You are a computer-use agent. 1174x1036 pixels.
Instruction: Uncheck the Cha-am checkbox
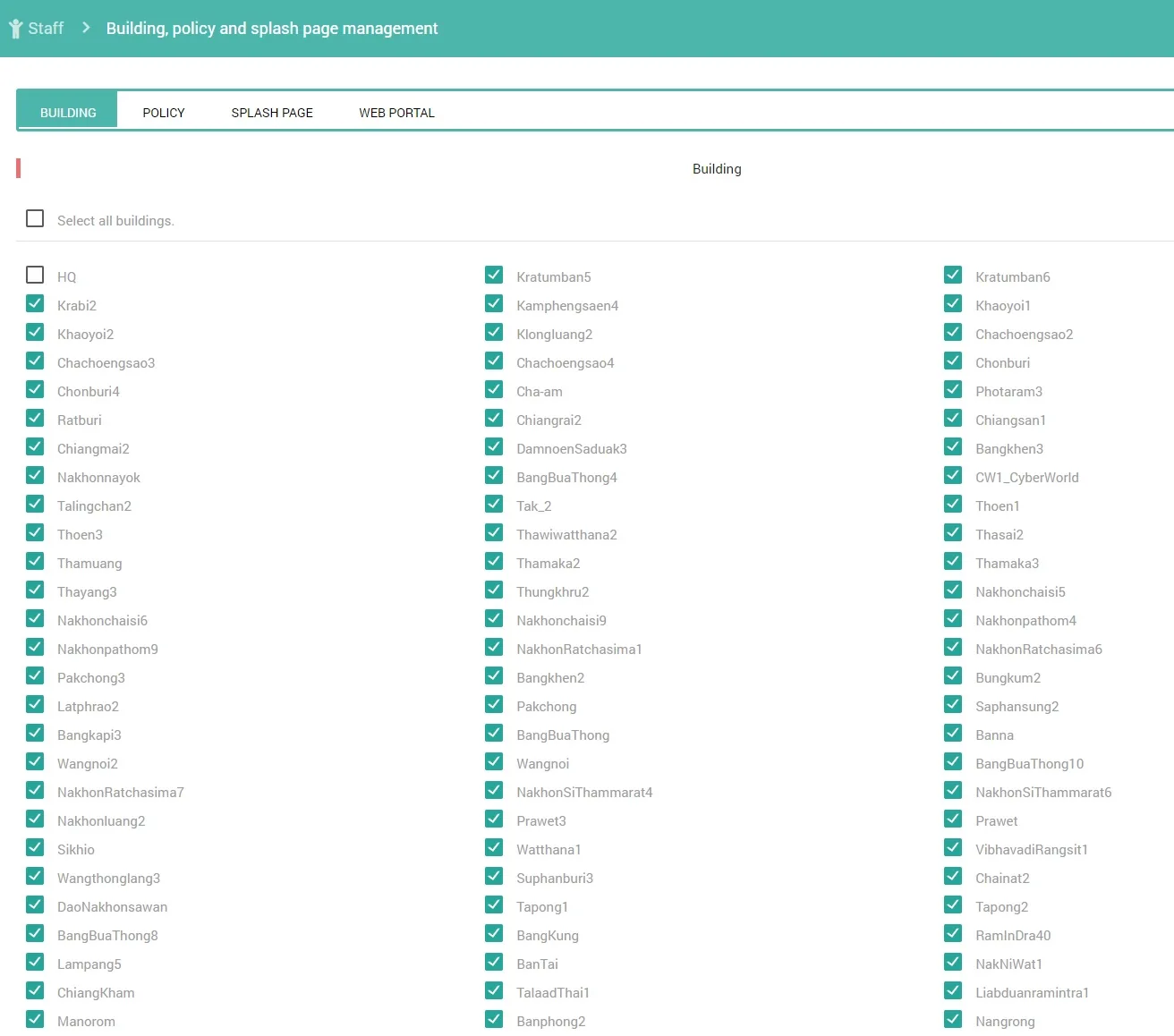[x=494, y=389]
